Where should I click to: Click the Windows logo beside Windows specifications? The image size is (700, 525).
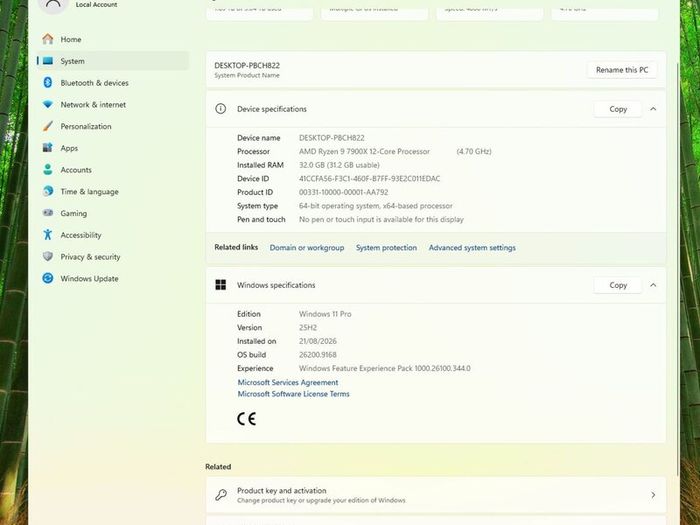tap(221, 285)
